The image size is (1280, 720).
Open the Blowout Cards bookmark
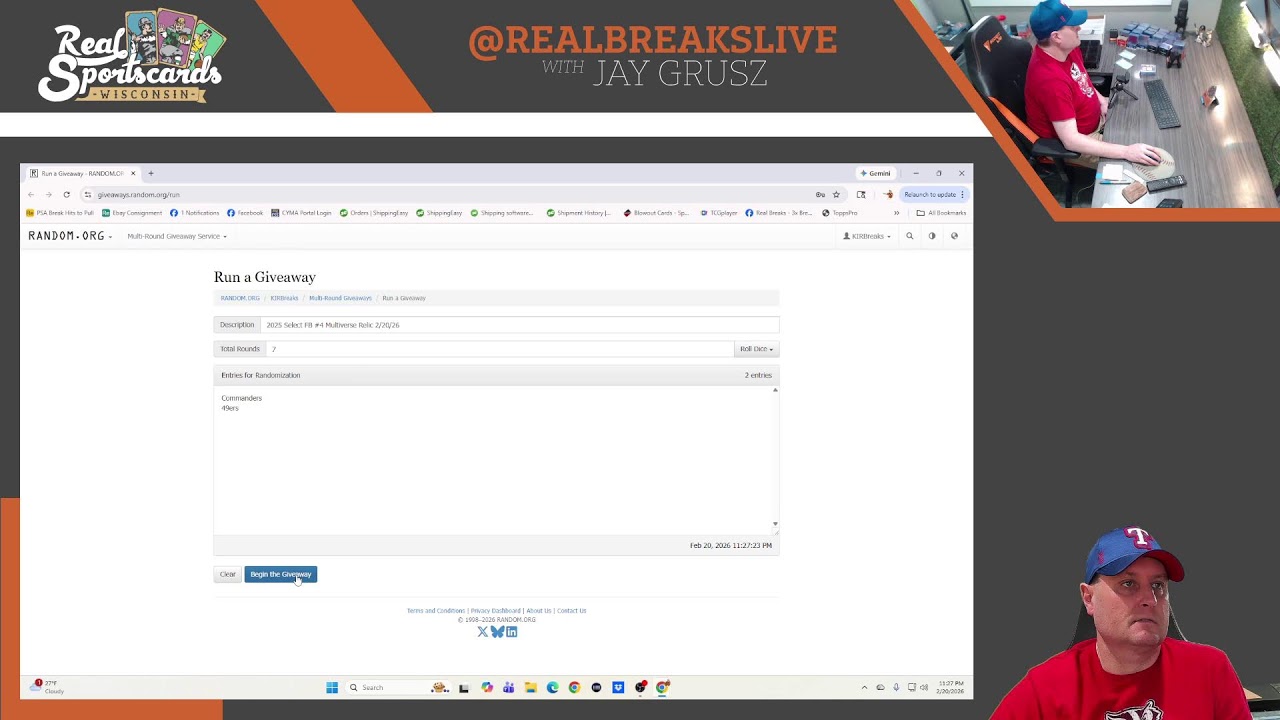(x=656, y=213)
